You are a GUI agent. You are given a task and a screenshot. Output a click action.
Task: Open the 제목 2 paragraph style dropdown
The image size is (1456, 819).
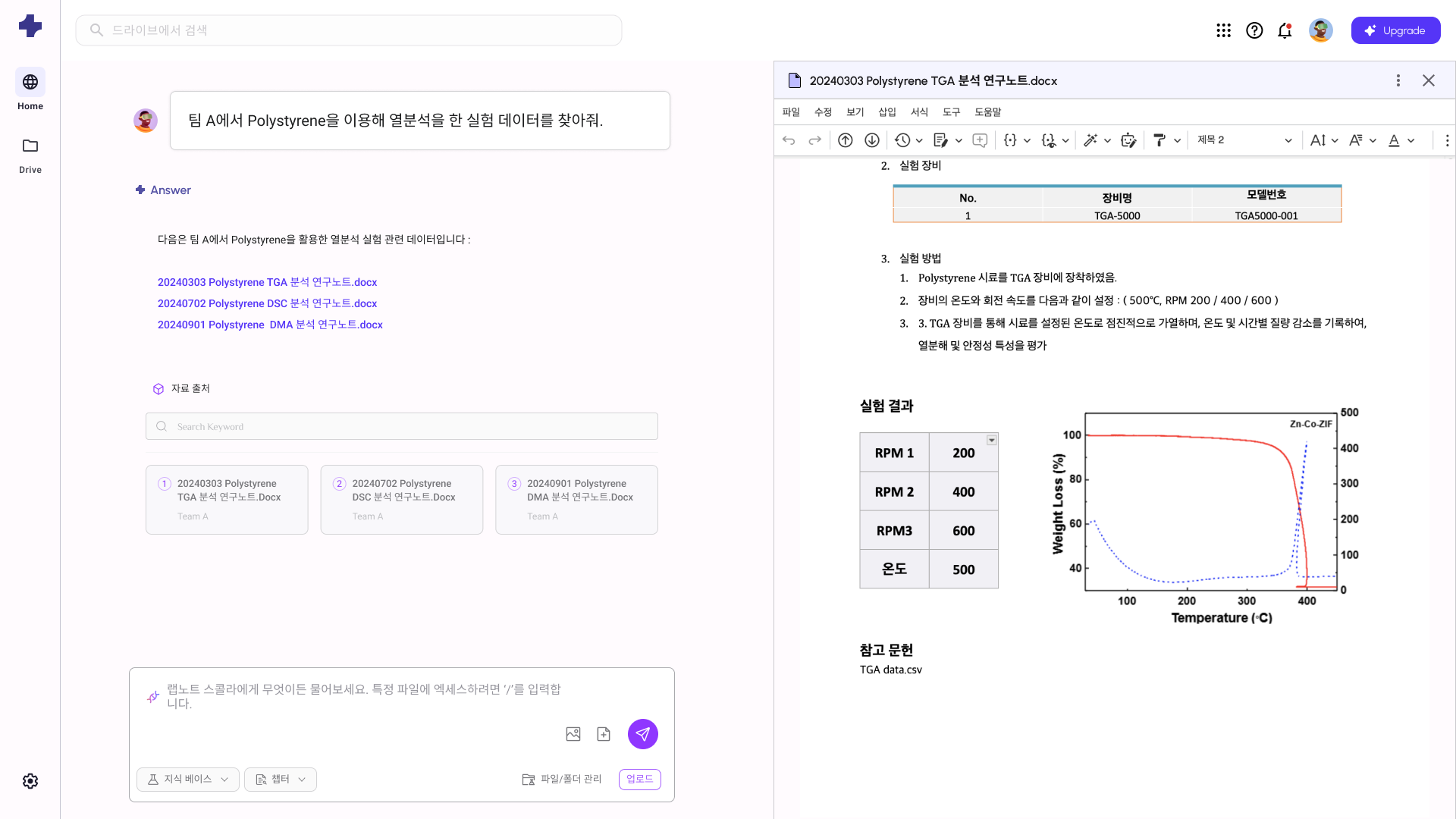(x=1244, y=140)
